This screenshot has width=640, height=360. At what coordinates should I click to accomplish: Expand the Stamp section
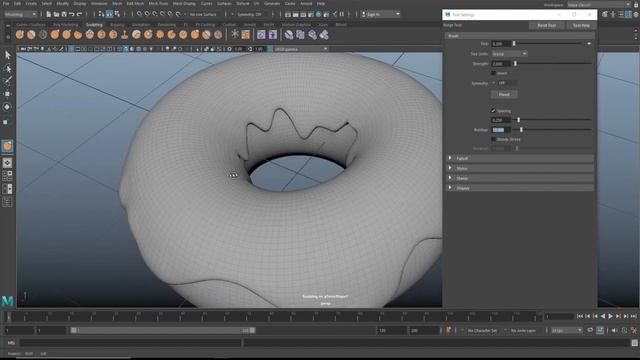pos(520,178)
